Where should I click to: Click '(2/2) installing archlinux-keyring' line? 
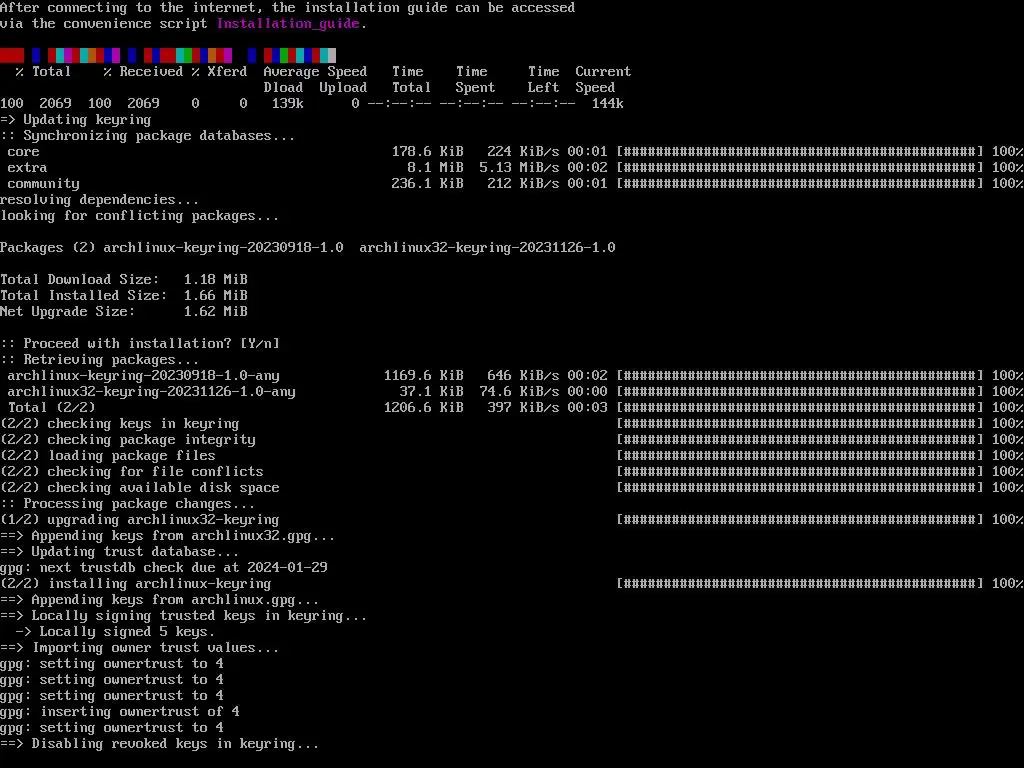[x=135, y=584]
